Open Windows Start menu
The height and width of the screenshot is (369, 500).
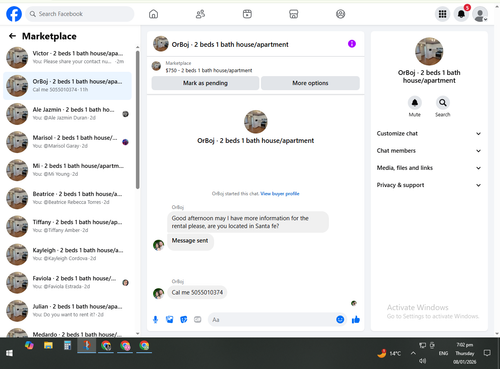coord(9,353)
